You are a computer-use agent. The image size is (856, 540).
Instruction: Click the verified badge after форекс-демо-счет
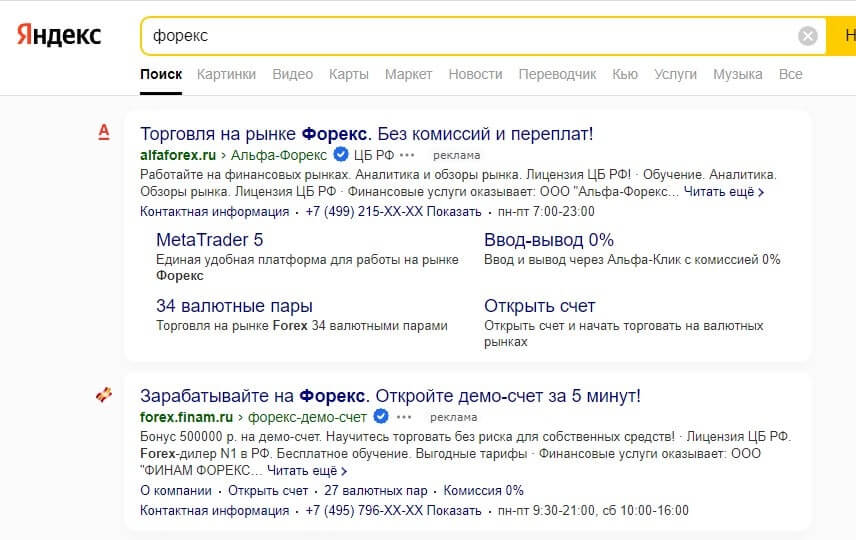click(x=381, y=417)
